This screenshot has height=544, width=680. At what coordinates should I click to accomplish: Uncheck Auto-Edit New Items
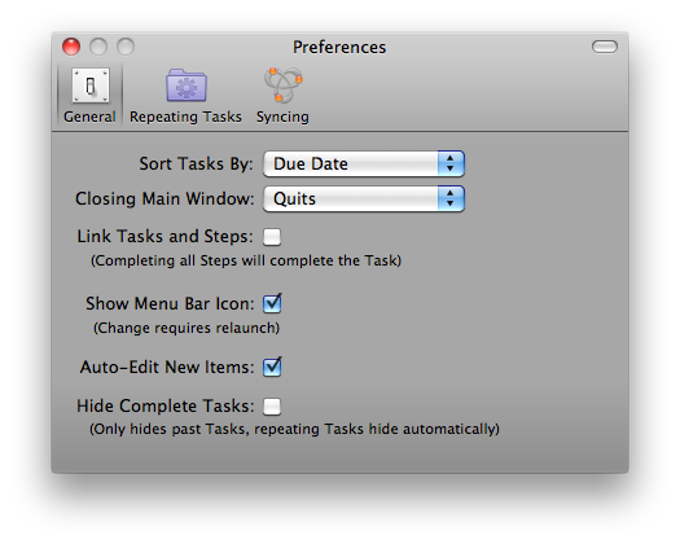272,367
